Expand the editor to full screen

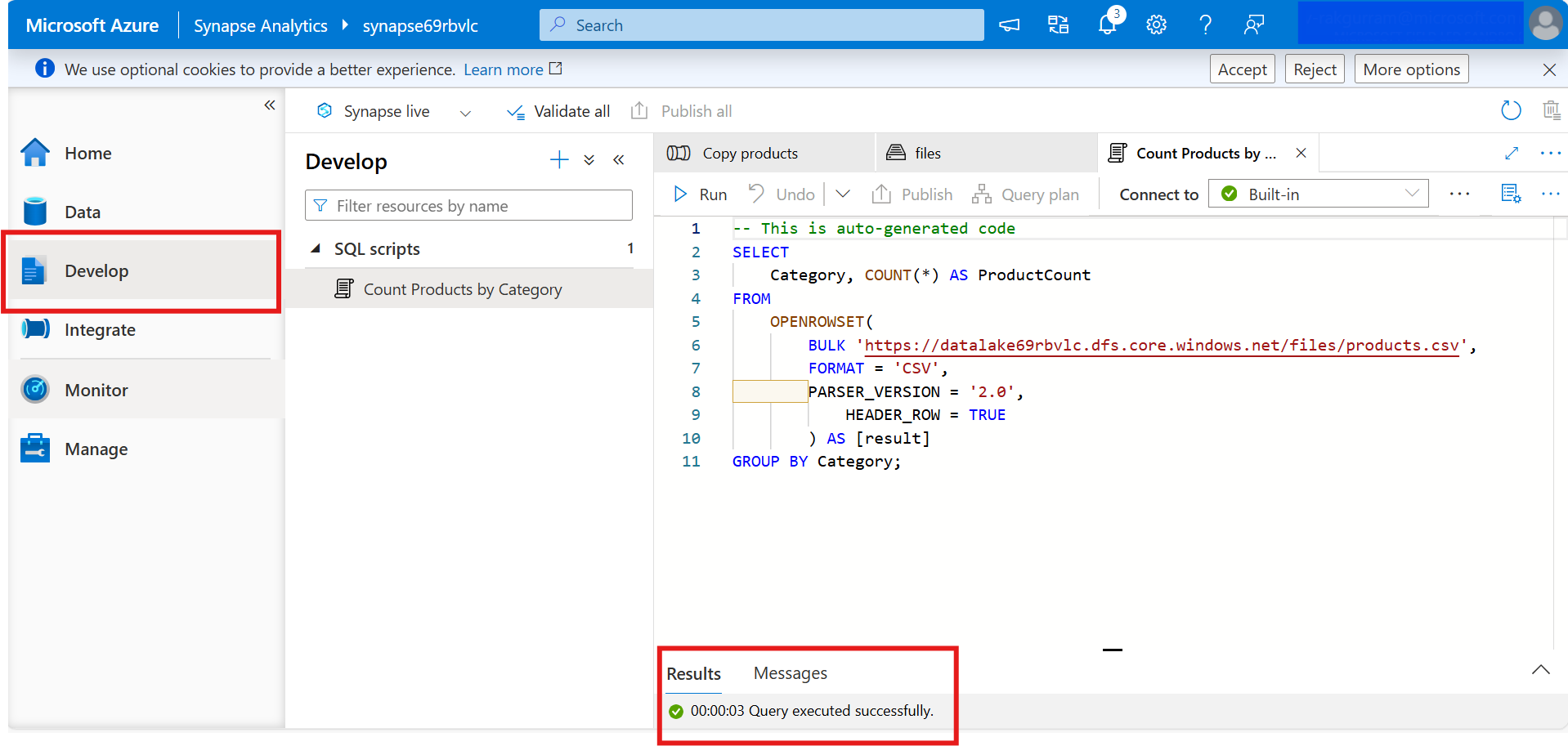tap(1512, 153)
